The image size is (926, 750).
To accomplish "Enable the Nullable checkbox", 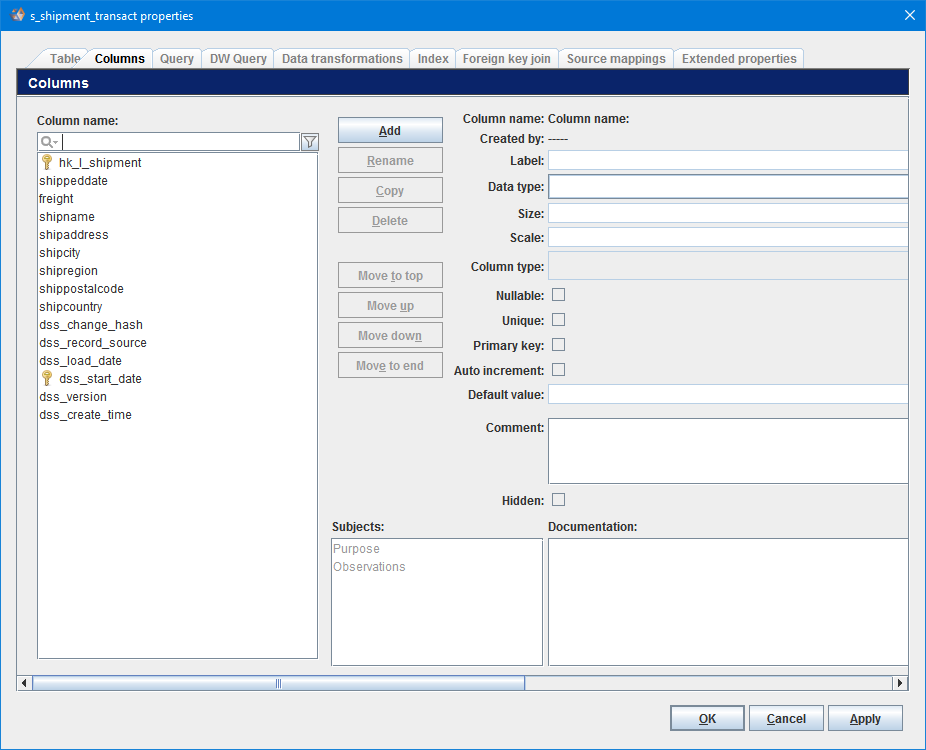I will [x=559, y=295].
